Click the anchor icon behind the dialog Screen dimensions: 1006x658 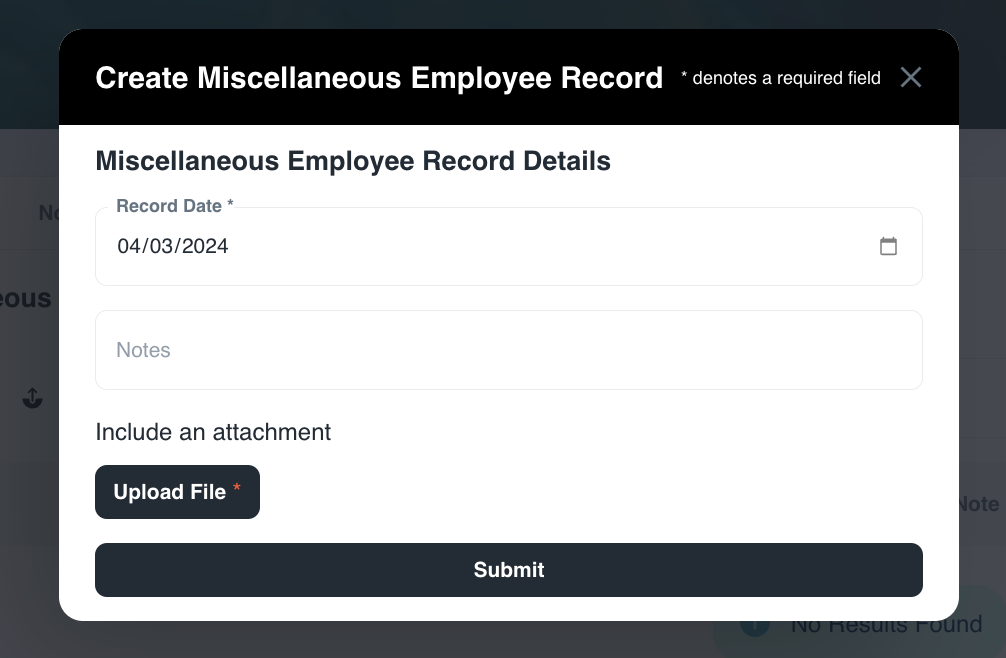click(33, 399)
